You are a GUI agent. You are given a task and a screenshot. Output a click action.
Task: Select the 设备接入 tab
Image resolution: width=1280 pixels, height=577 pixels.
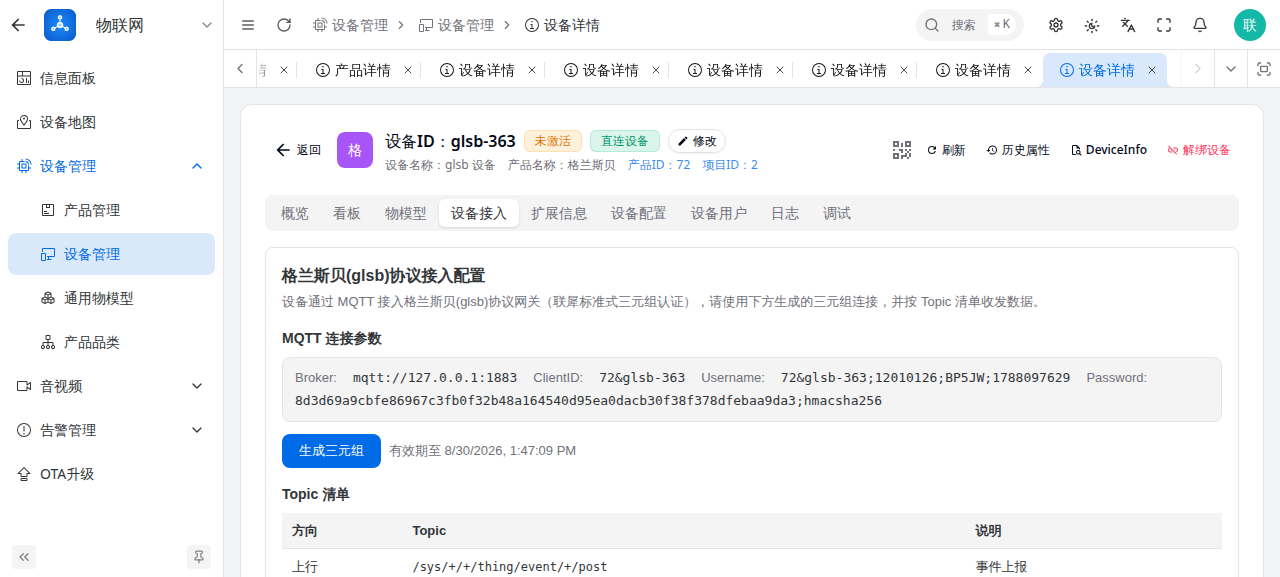(x=479, y=213)
